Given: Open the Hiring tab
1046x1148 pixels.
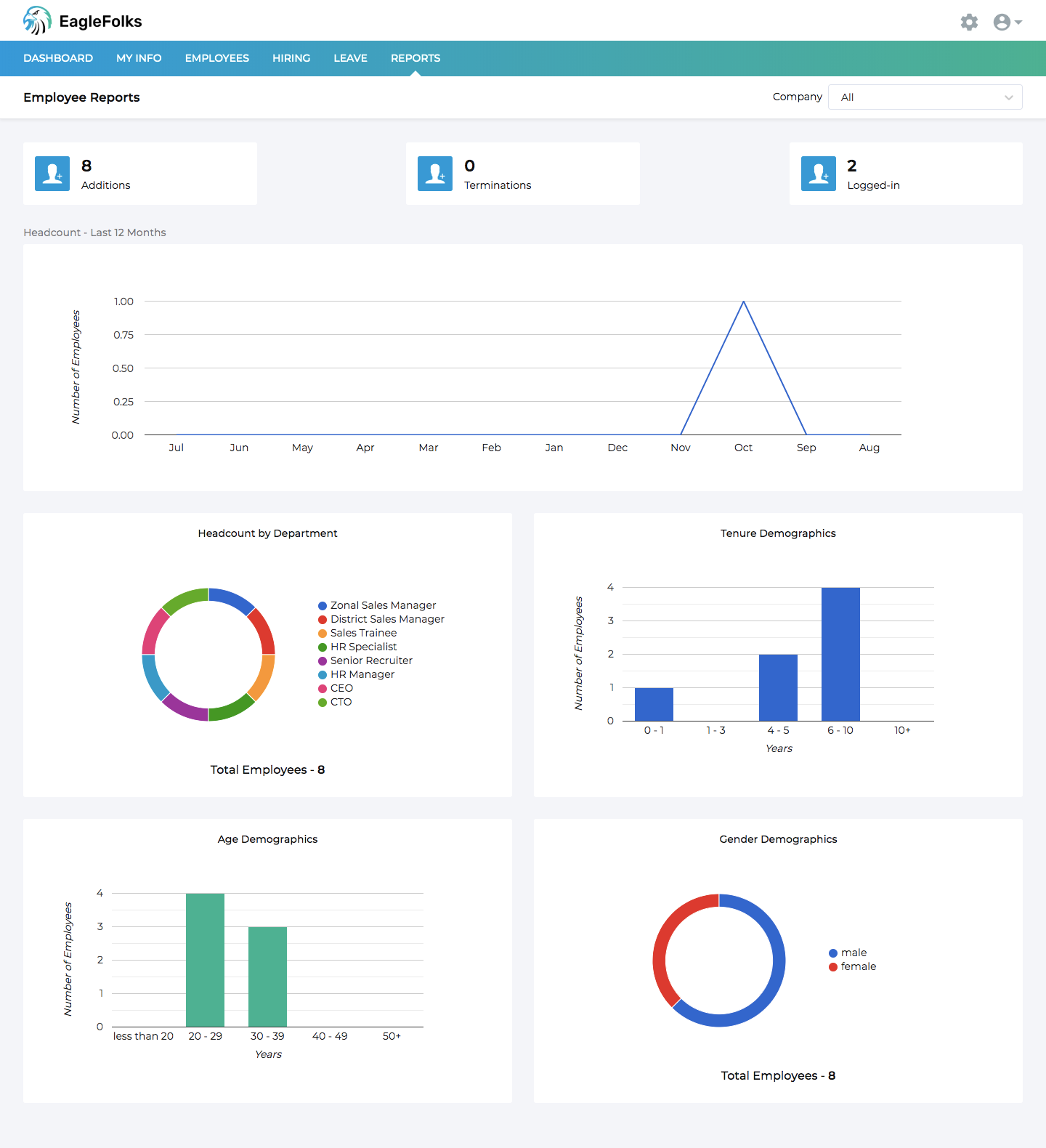Looking at the screenshot, I should [x=291, y=58].
